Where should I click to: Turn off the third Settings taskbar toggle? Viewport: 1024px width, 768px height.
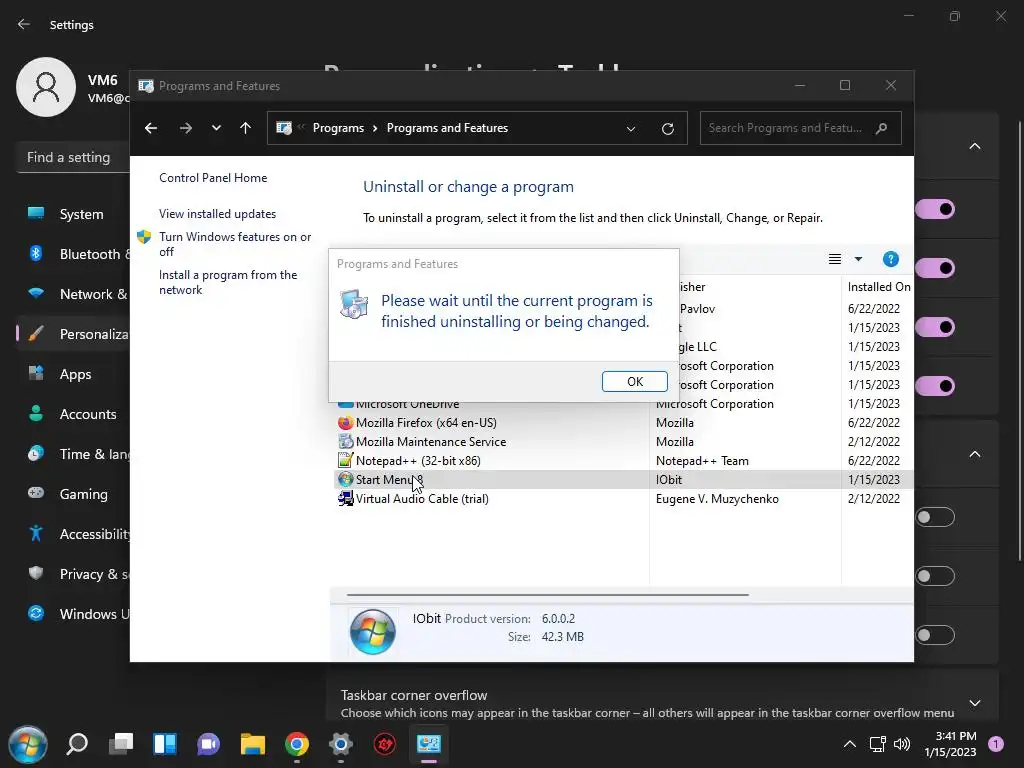[935, 327]
